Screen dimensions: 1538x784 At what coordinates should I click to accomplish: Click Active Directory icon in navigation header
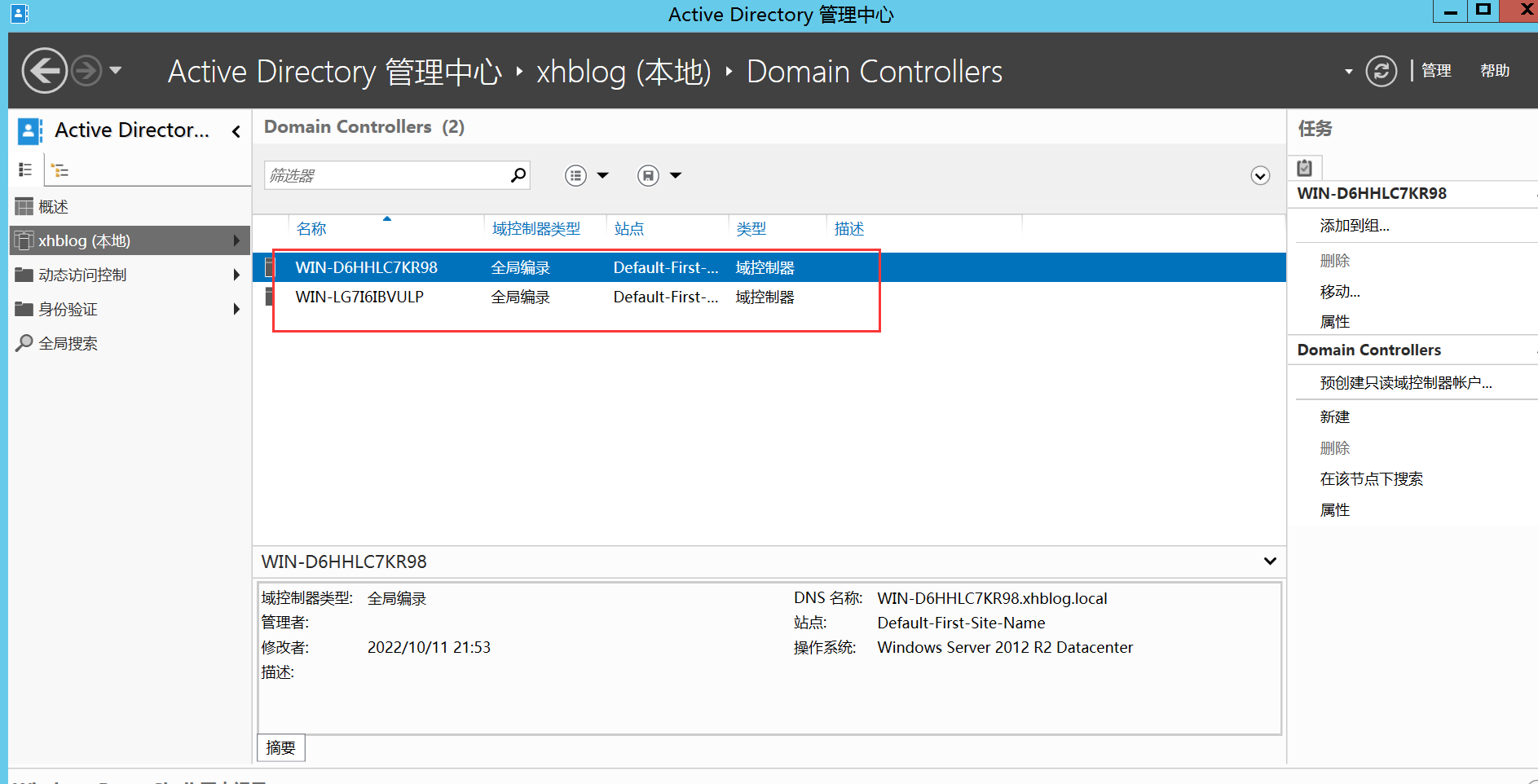point(30,130)
